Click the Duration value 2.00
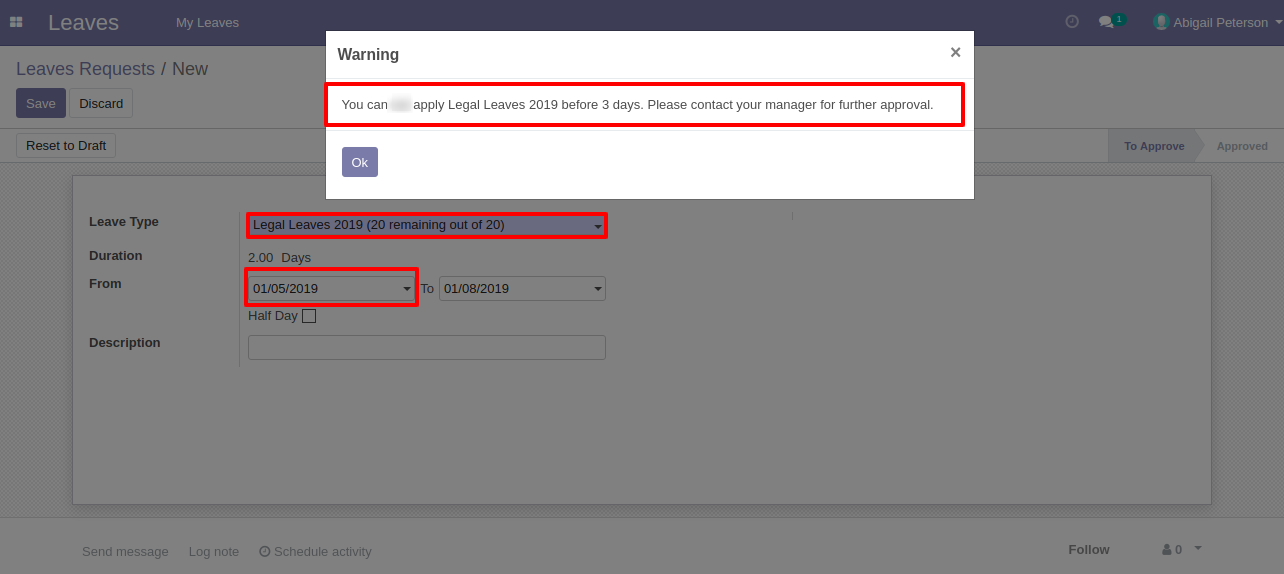Screen dimensions: 1284x574 click(260, 257)
